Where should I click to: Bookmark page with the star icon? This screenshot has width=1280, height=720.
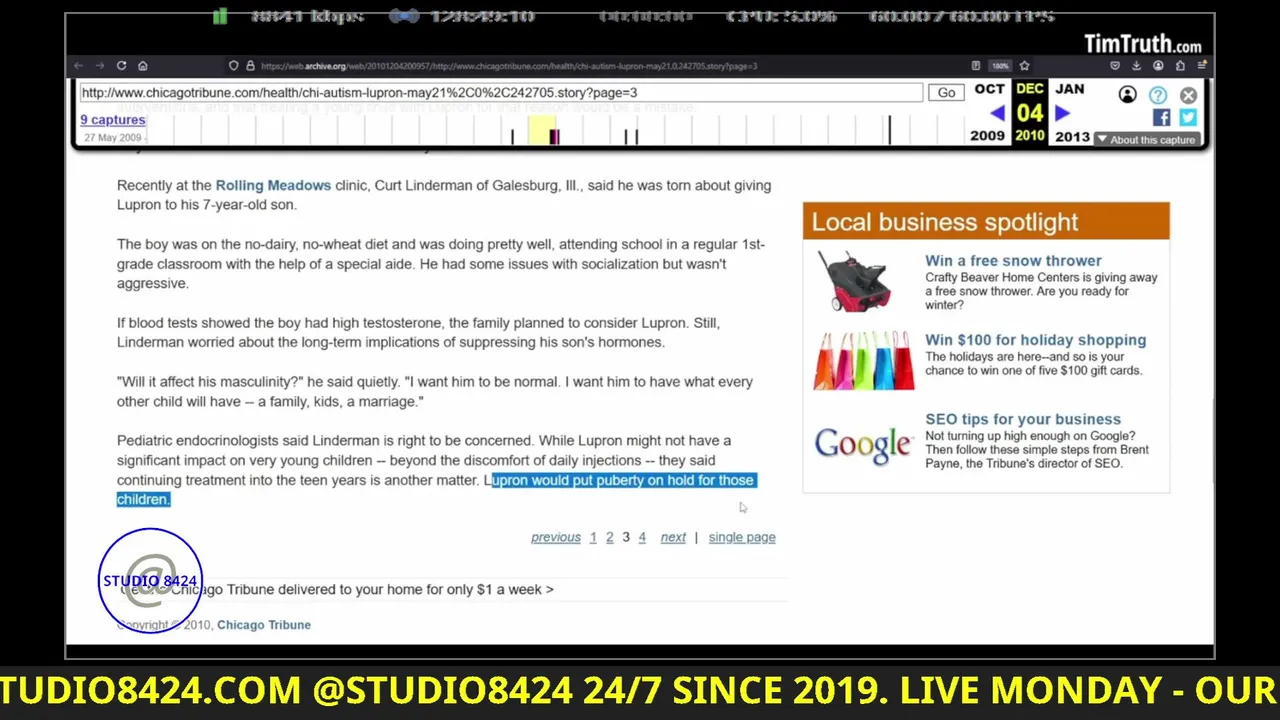click(1024, 66)
